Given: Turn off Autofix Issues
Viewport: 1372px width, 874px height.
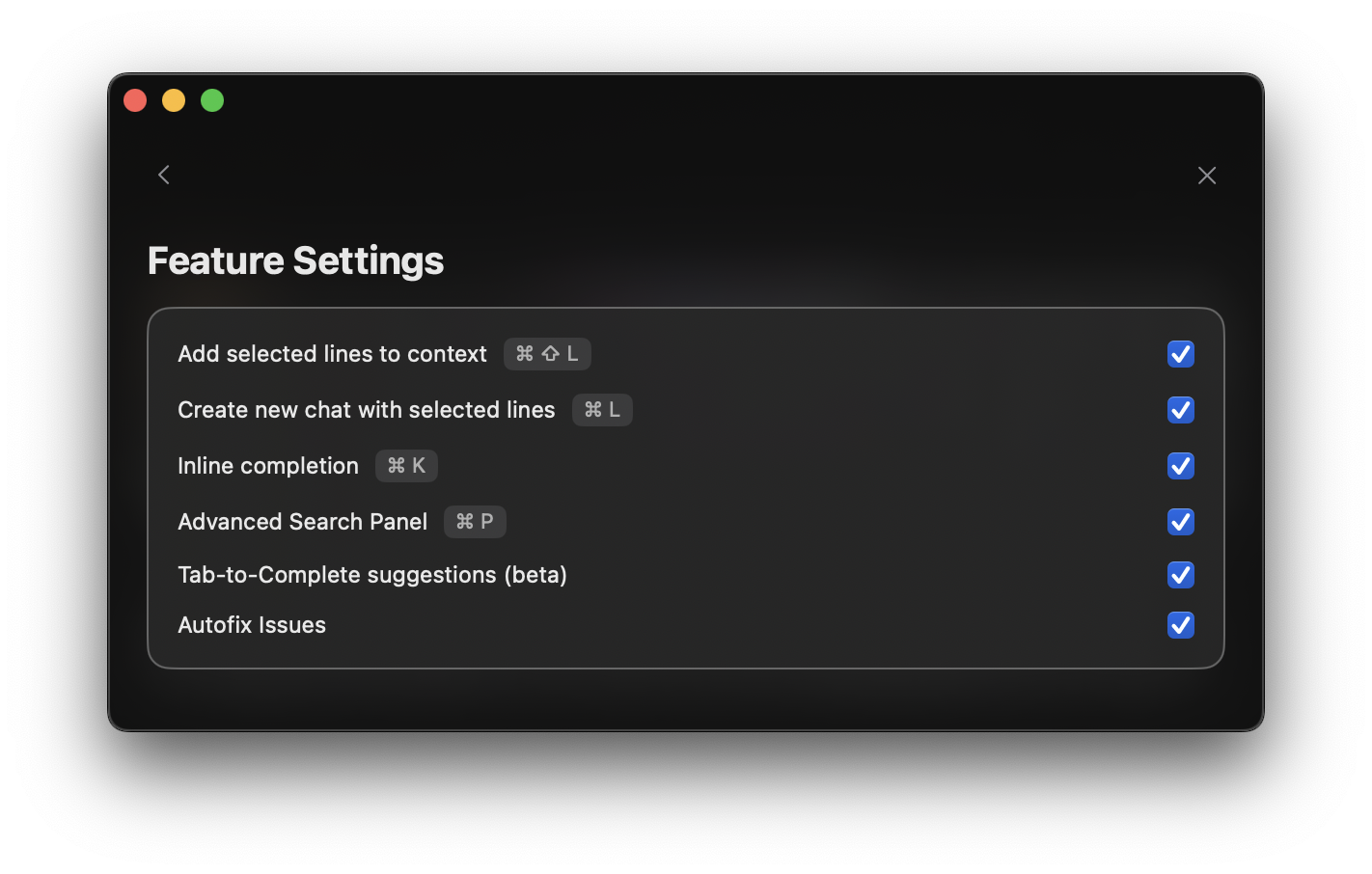Looking at the screenshot, I should tap(1180, 624).
